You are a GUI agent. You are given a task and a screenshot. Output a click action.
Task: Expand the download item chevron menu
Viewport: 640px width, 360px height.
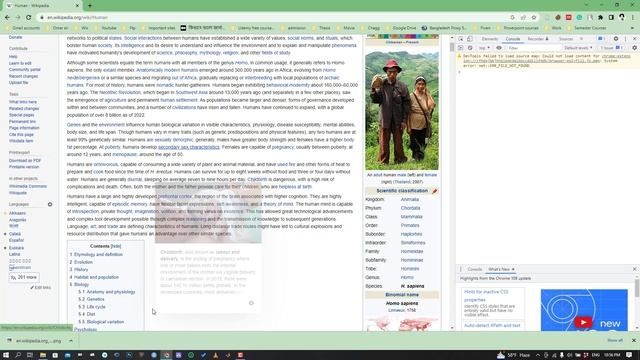[x=71, y=340]
